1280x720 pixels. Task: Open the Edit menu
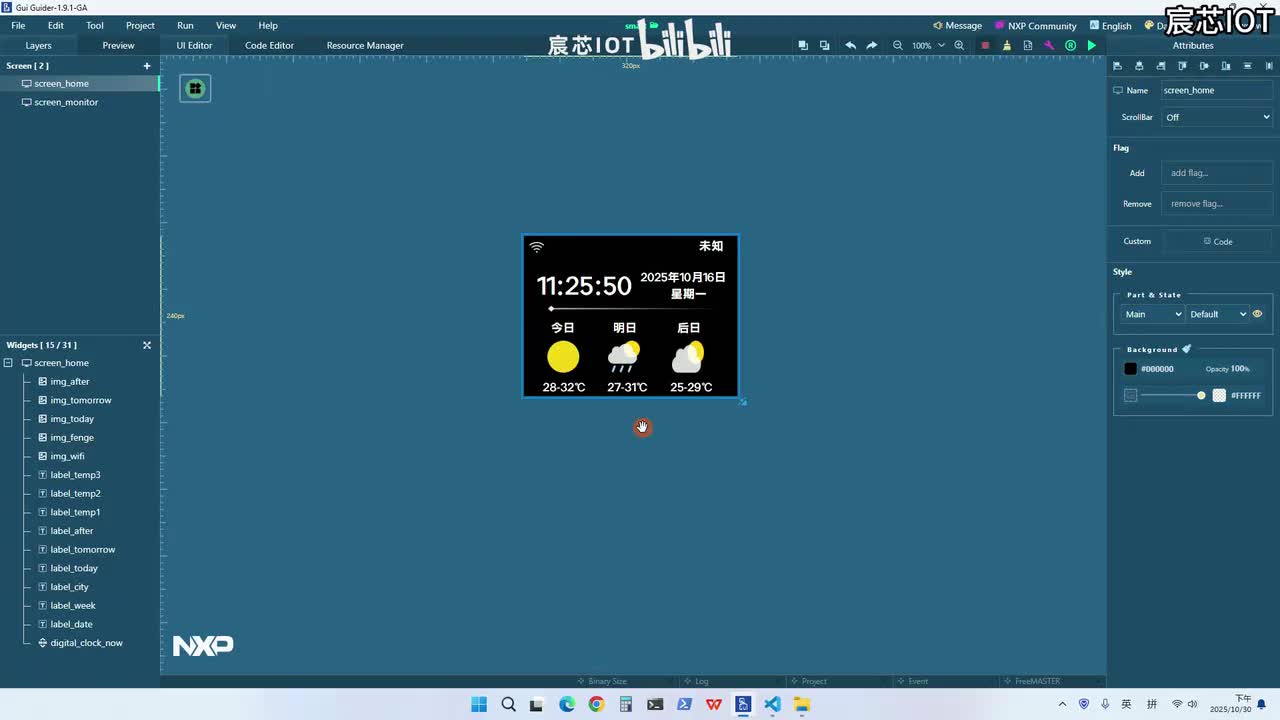[x=56, y=25]
